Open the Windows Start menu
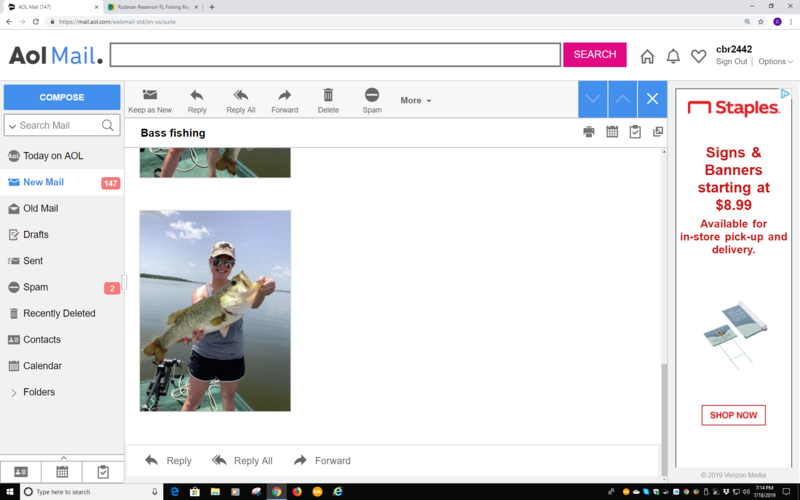 click(x=10, y=492)
